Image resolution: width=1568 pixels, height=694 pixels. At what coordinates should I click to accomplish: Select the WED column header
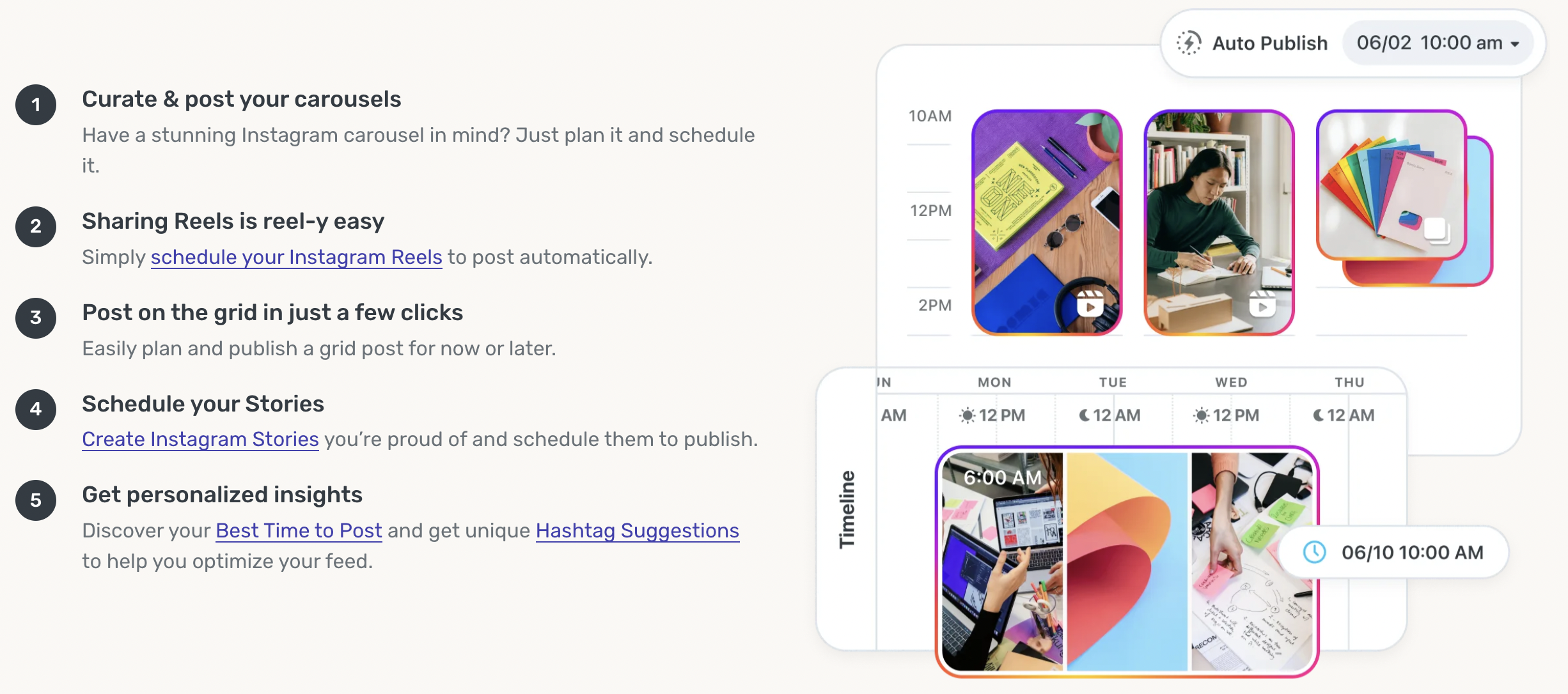point(1231,382)
